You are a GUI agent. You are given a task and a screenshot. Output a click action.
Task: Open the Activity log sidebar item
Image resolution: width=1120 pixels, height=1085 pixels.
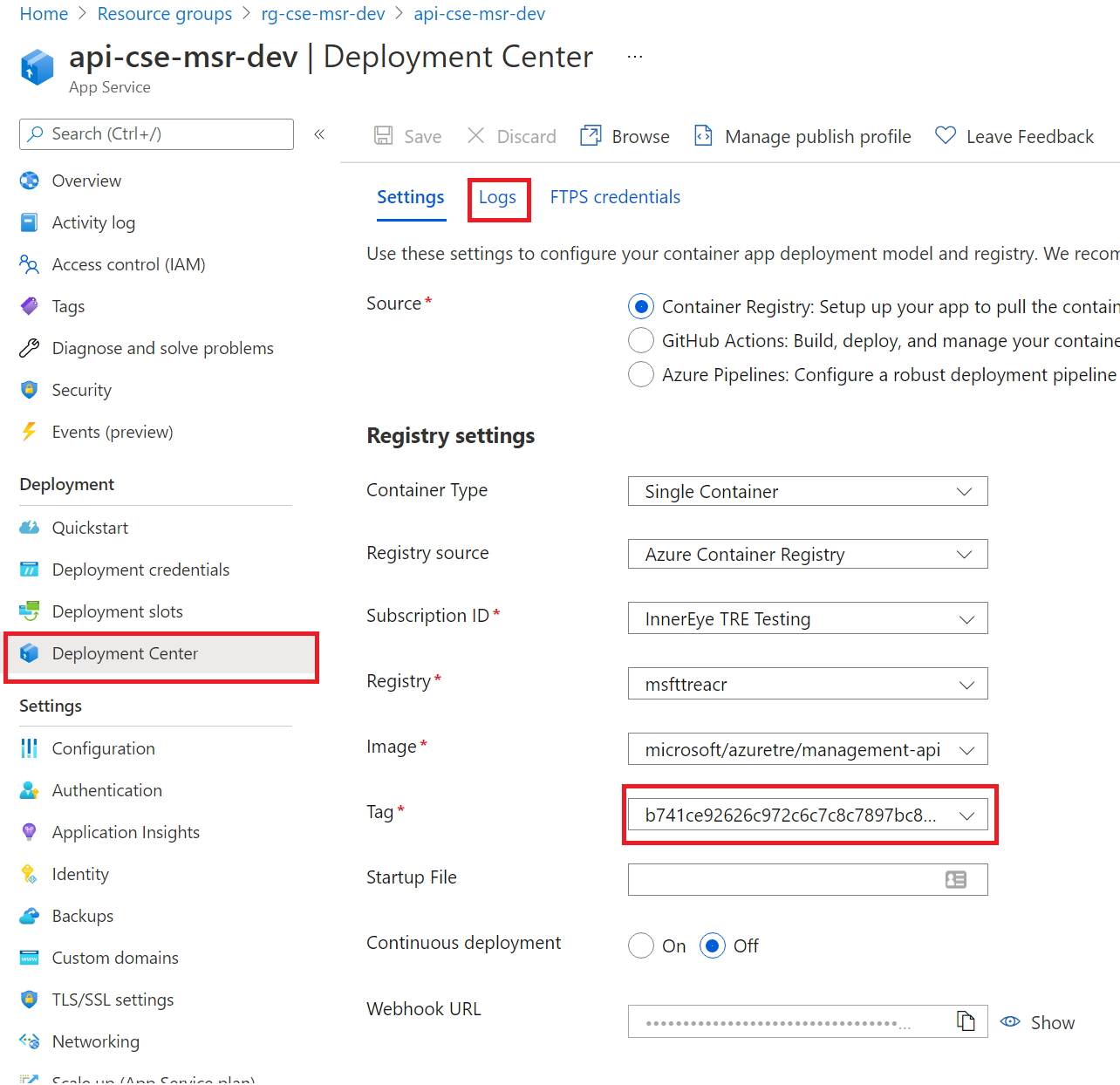tap(92, 222)
